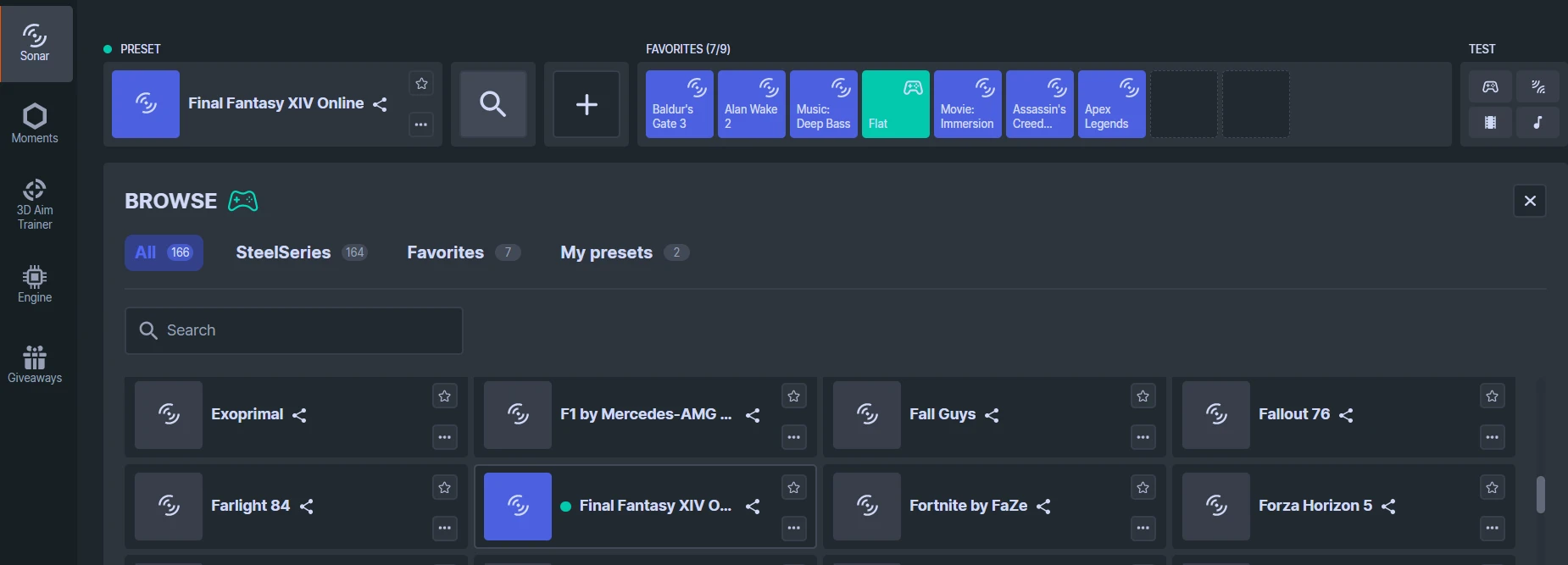
Task: Open more options for Fortnite by FaZe
Action: [1143, 528]
